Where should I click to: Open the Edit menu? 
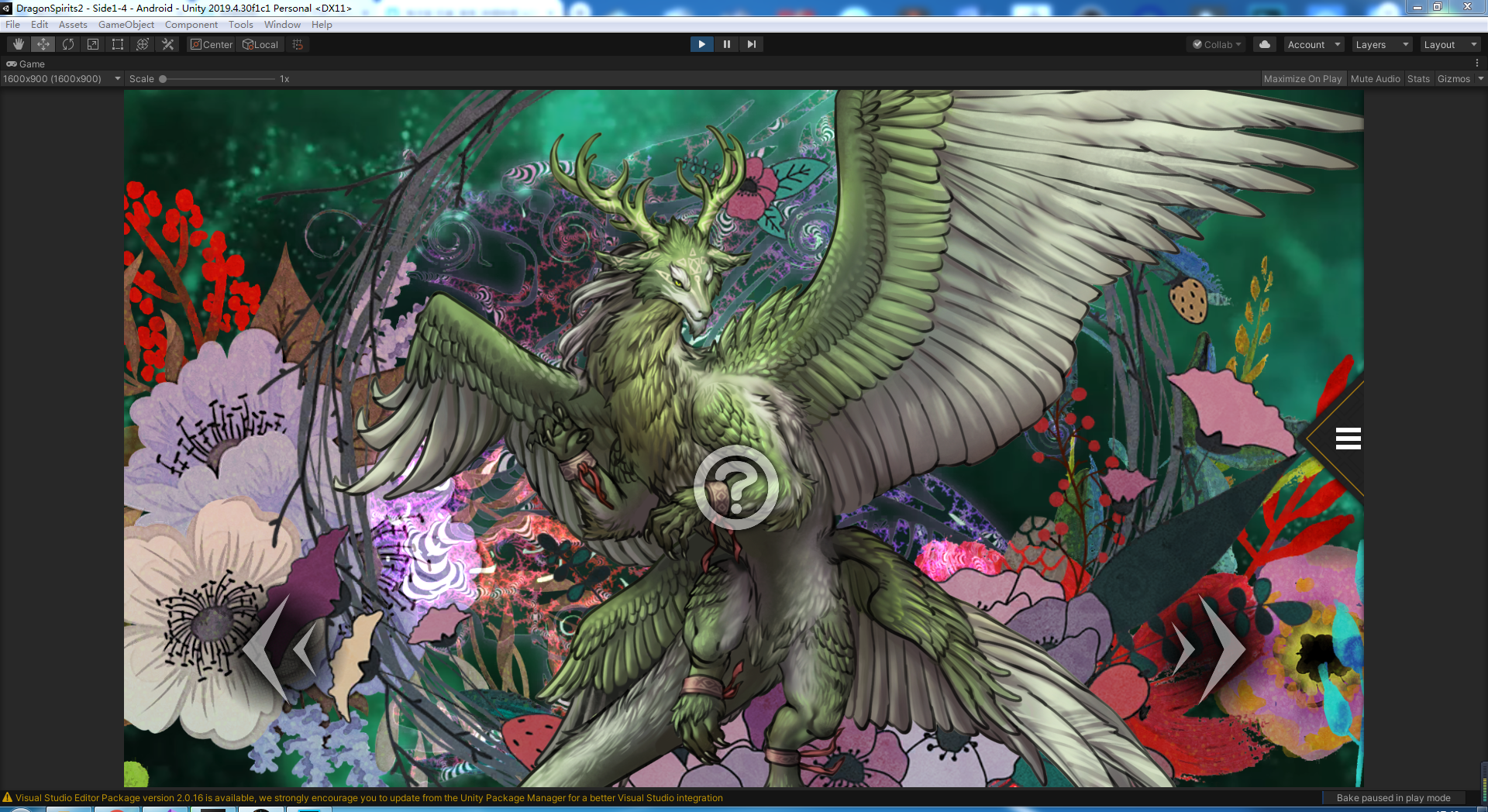pyautogui.click(x=40, y=25)
